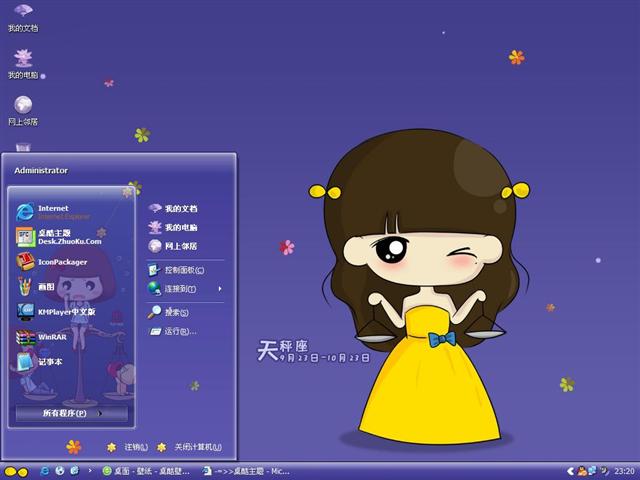Viewport: 640px width, 480px height.
Task: Click the tray icon next to clock
Action: (604, 471)
